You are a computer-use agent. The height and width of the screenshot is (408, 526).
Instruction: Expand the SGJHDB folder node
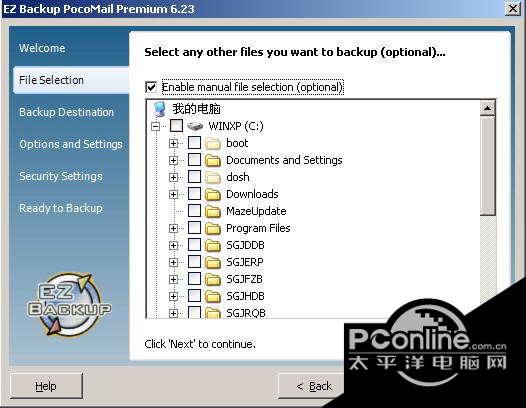pyautogui.click(x=173, y=296)
